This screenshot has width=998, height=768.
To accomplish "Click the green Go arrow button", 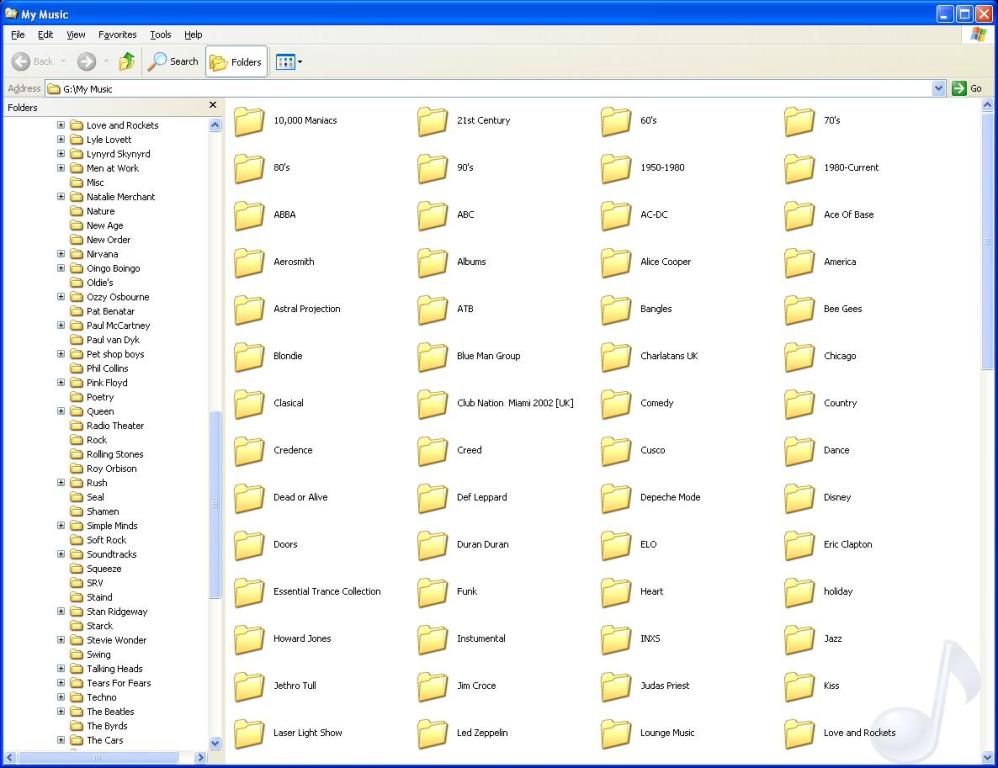I will pyautogui.click(x=960, y=89).
